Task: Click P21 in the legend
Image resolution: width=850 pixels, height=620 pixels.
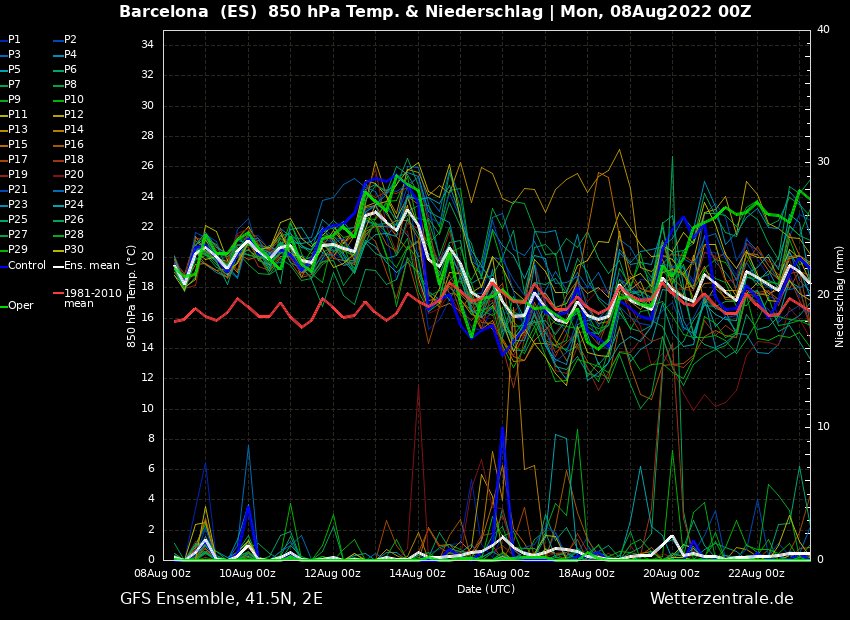Action: click(14, 189)
